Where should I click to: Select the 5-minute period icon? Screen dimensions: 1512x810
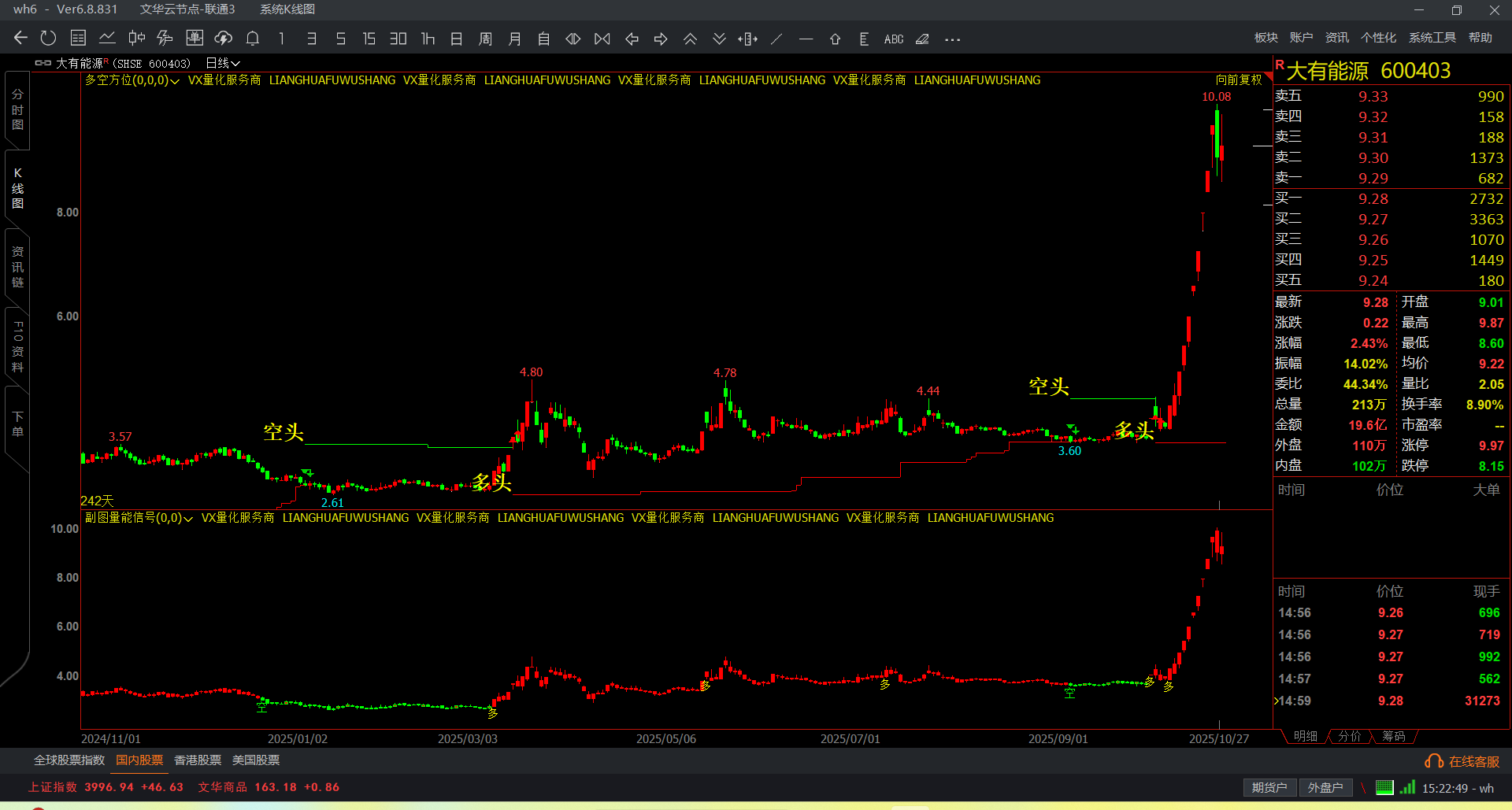click(x=341, y=39)
